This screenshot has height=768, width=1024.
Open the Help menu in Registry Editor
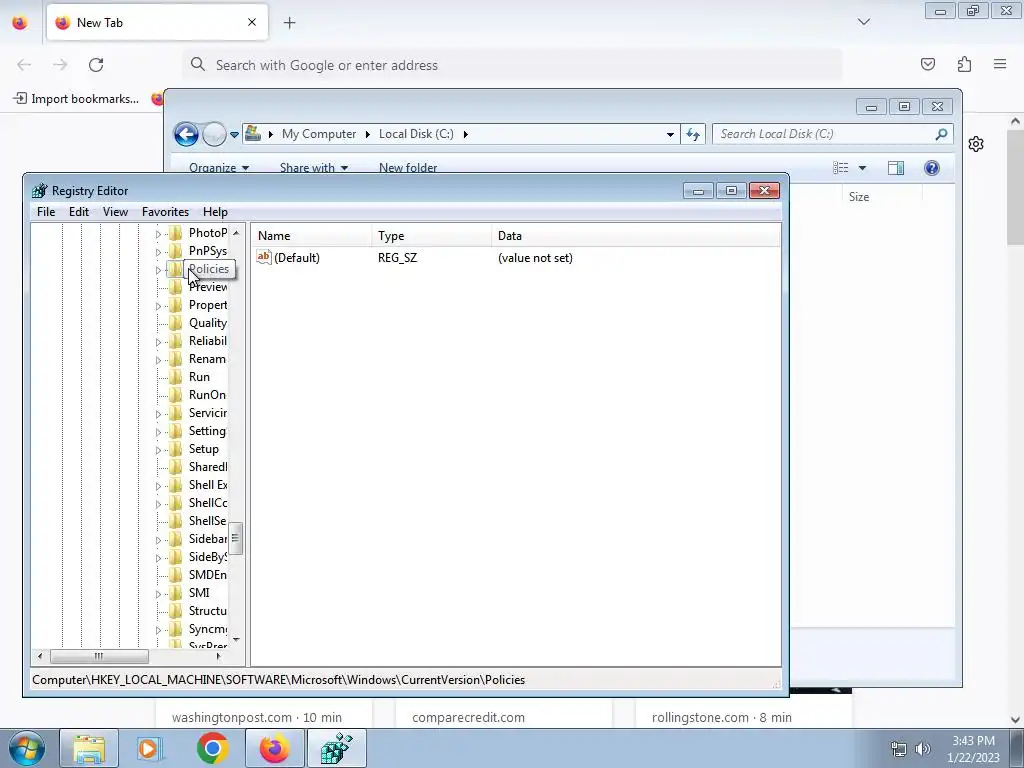[x=215, y=212]
